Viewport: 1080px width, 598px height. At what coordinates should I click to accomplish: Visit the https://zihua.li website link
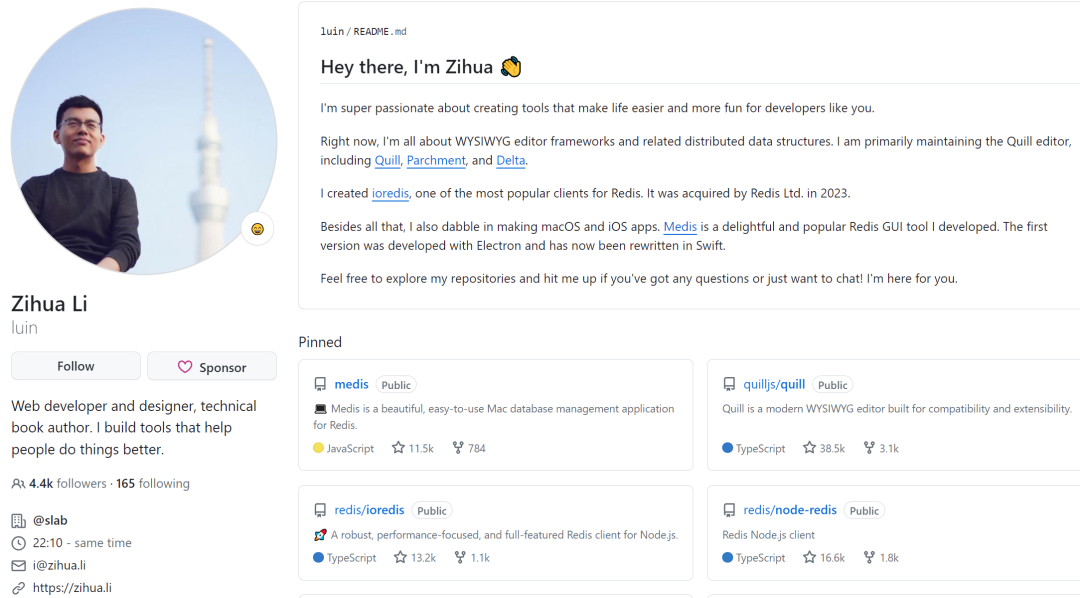(72, 588)
